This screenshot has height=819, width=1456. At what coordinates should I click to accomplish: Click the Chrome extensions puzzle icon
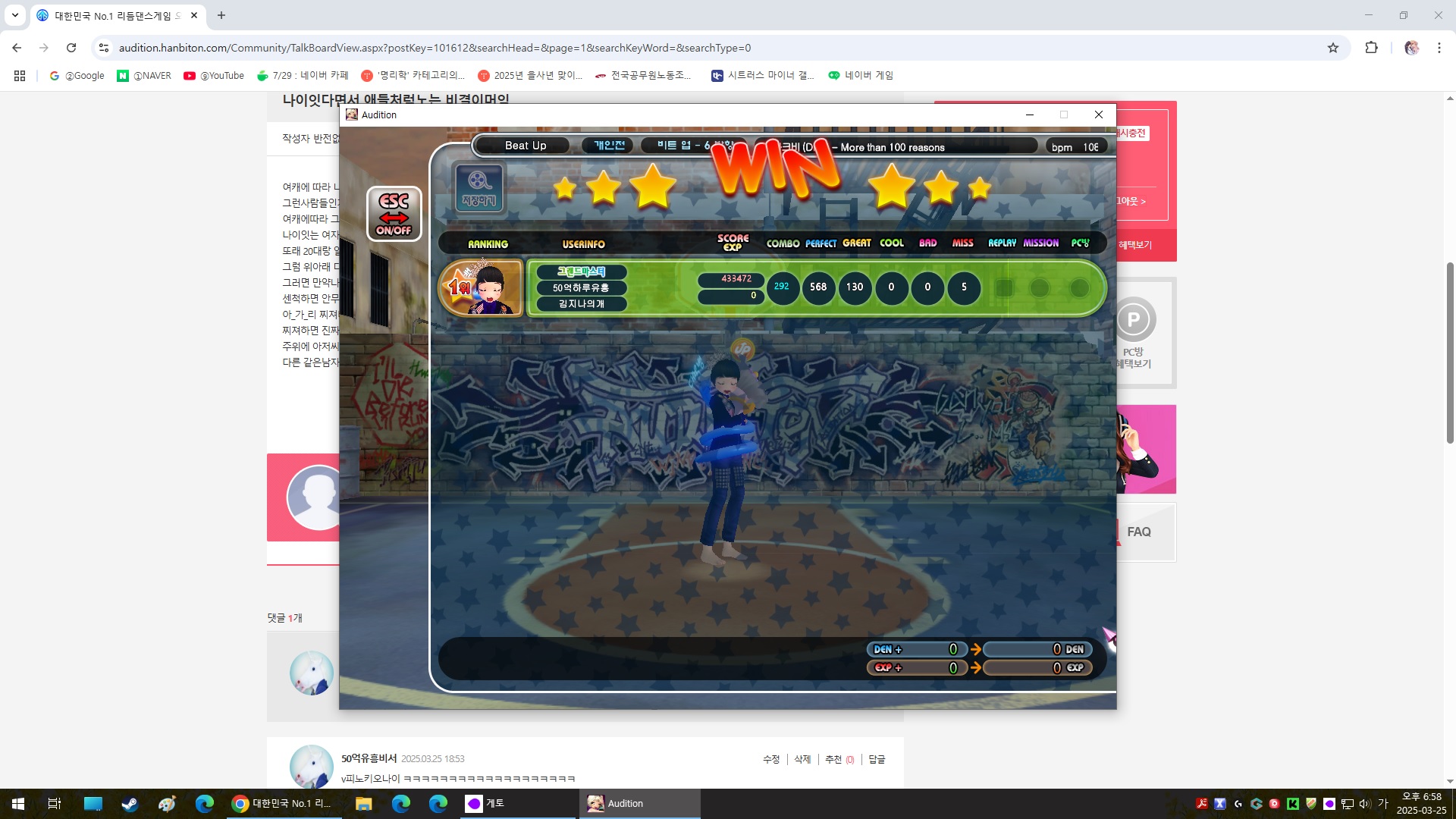tap(1371, 48)
